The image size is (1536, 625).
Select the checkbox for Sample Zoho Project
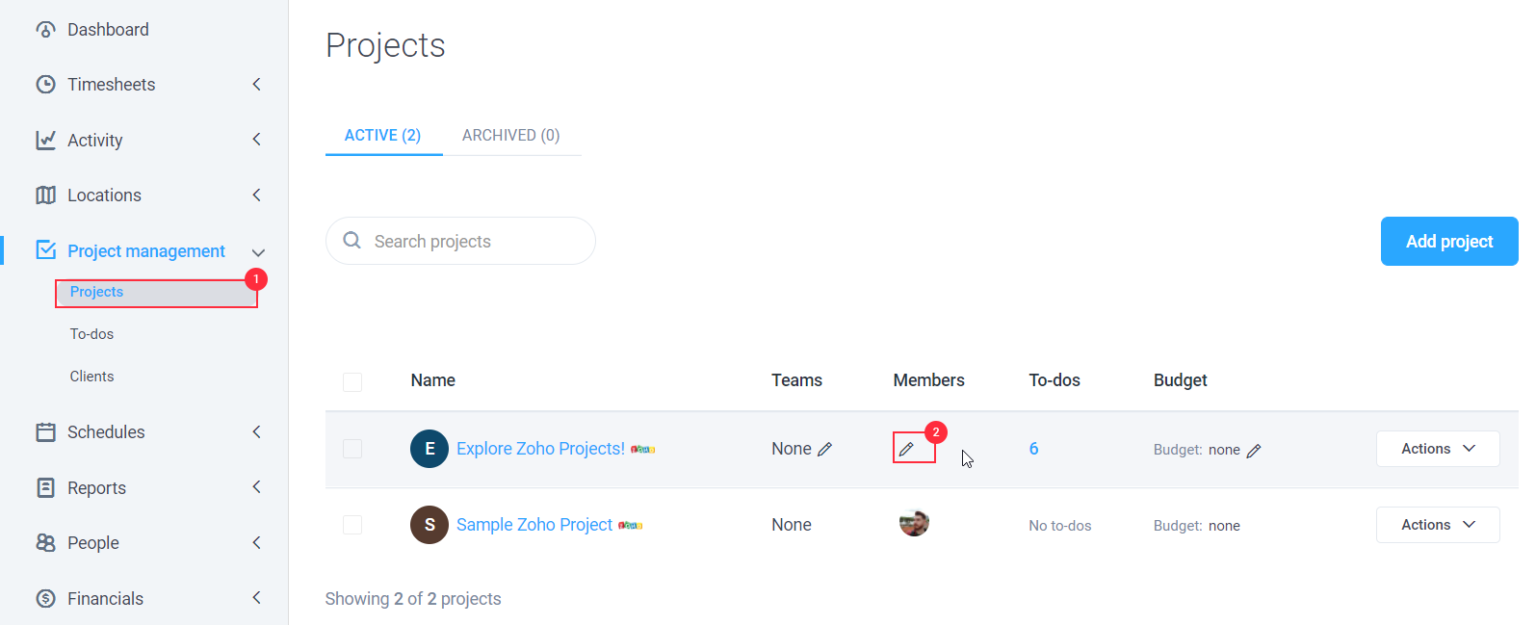[352, 524]
